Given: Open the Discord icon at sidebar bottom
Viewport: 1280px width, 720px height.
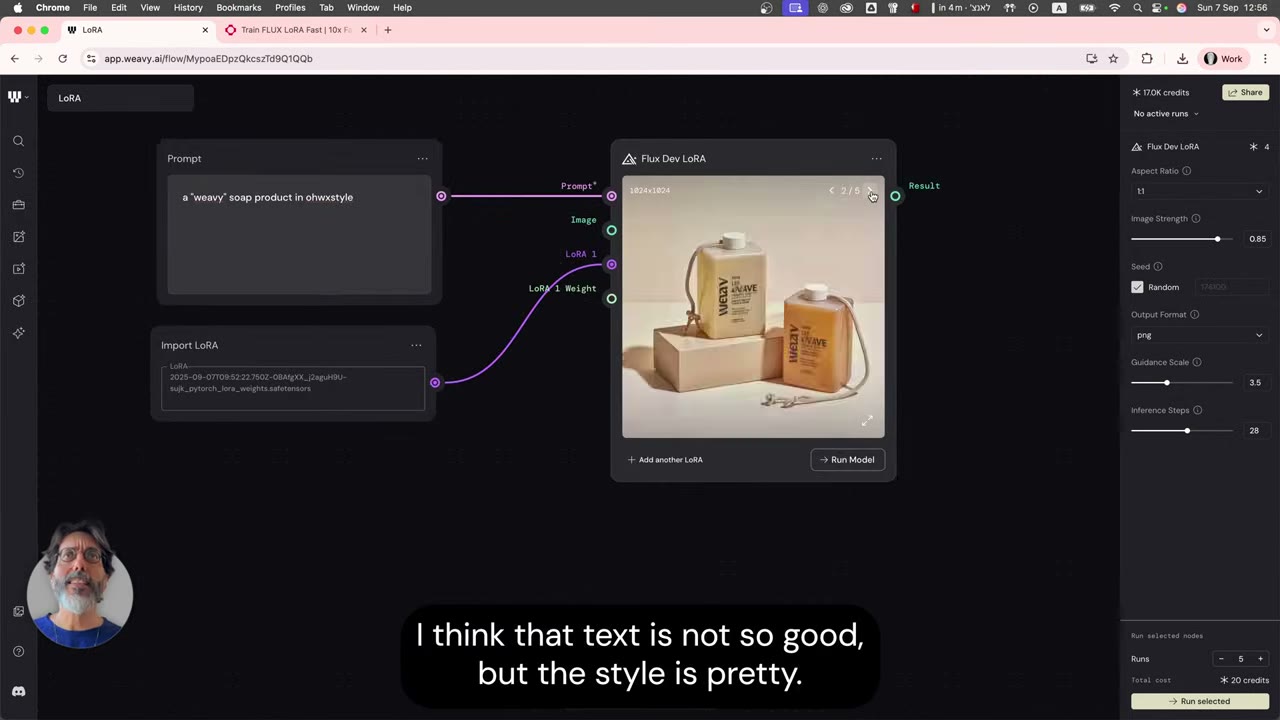Looking at the screenshot, I should 18,691.
